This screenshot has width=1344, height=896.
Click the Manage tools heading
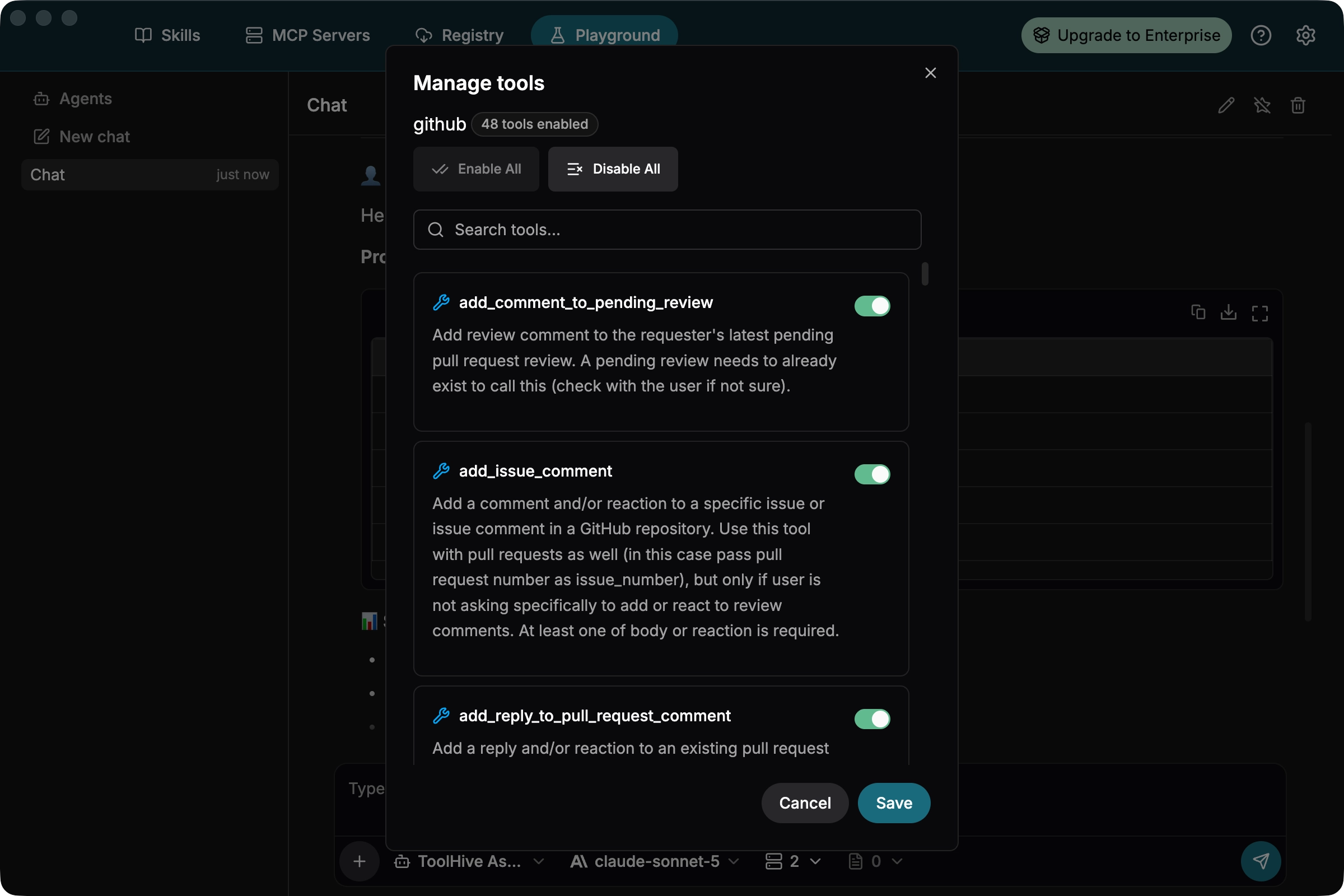point(478,83)
